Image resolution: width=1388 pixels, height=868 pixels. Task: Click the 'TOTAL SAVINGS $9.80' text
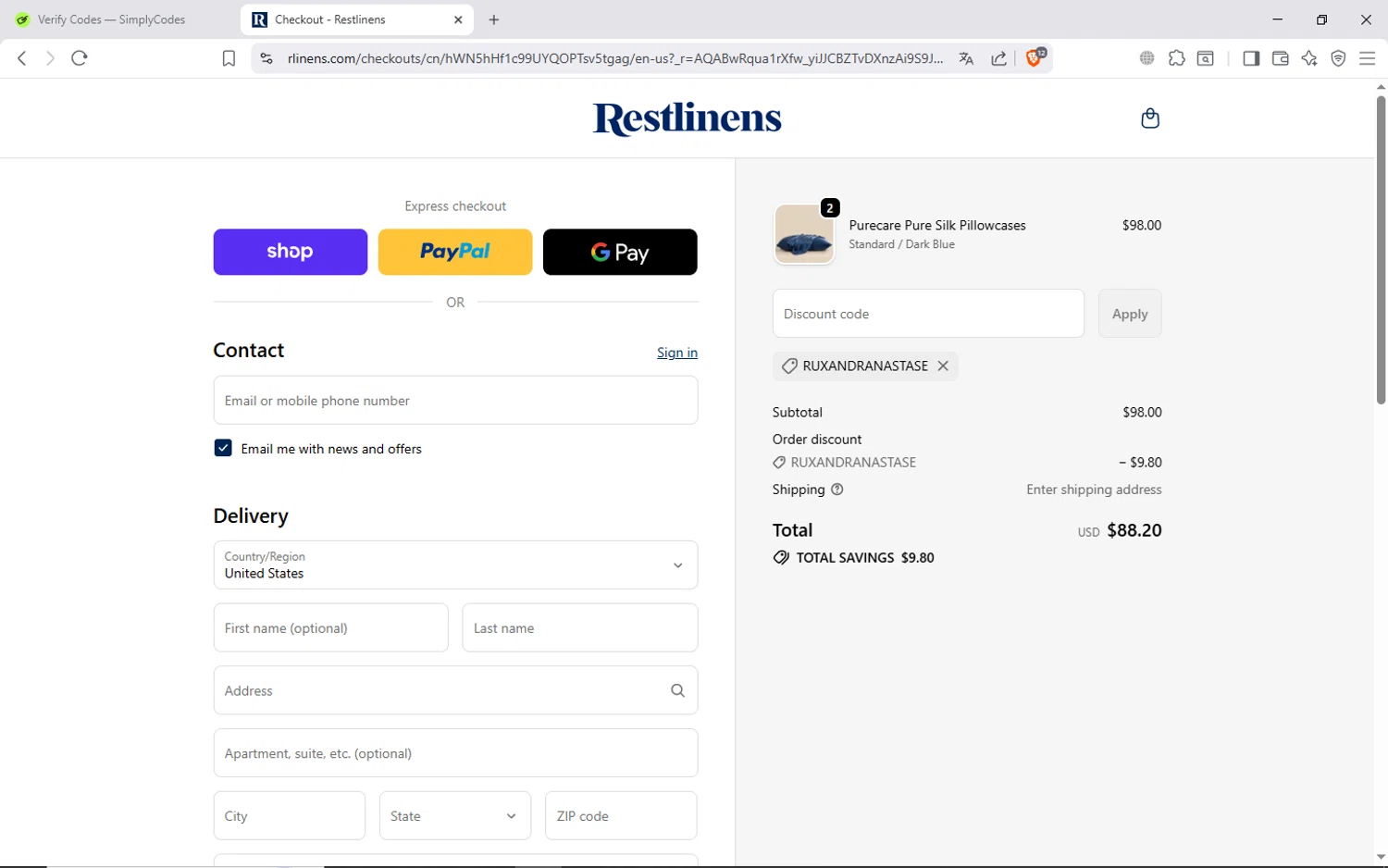point(865,558)
